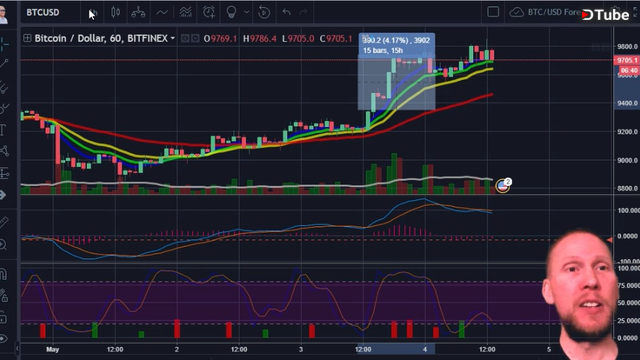The width and height of the screenshot is (640, 360).
Task: Redo the last chart action
Action: click(303, 12)
